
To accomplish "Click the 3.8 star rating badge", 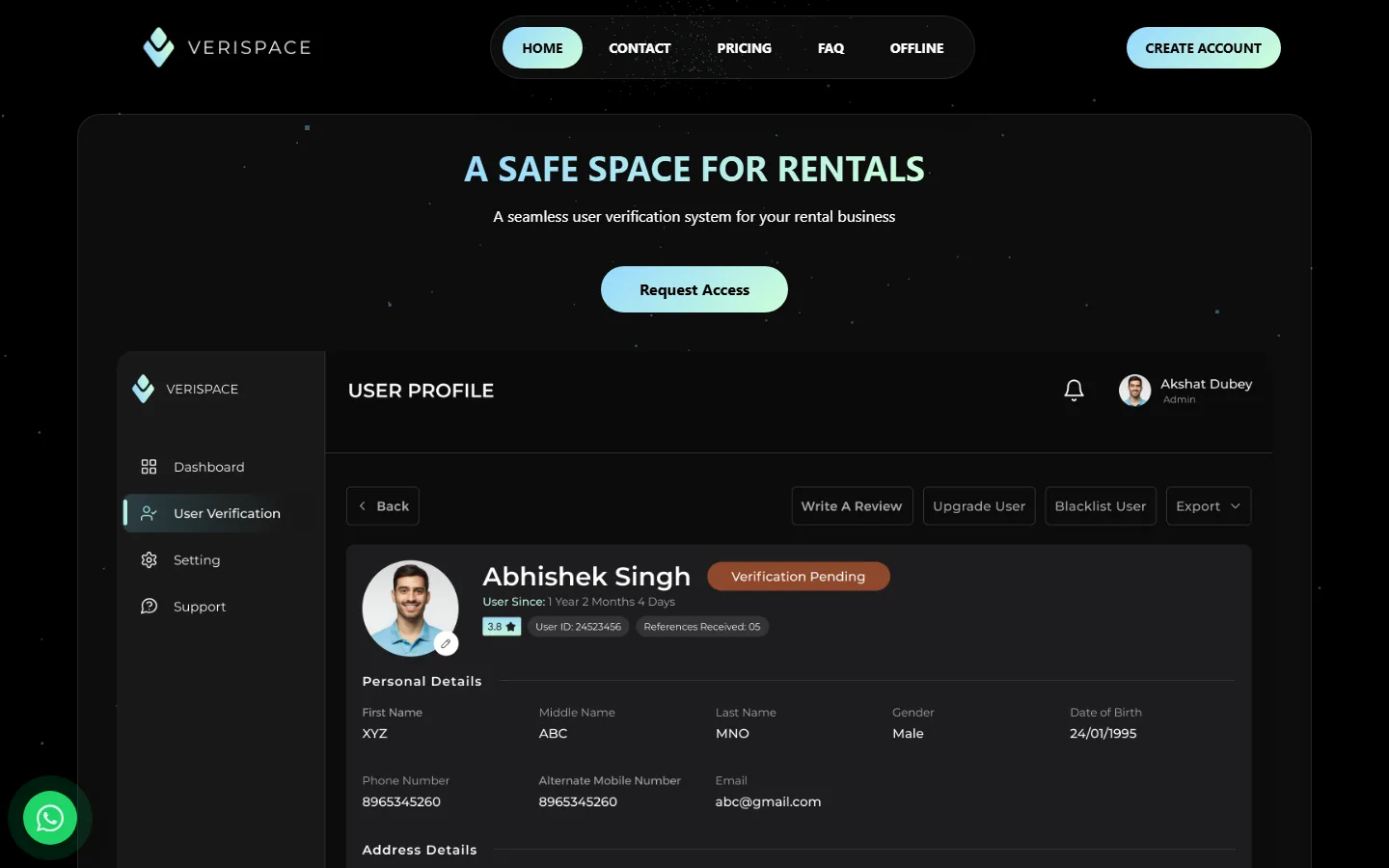I will coord(502,627).
